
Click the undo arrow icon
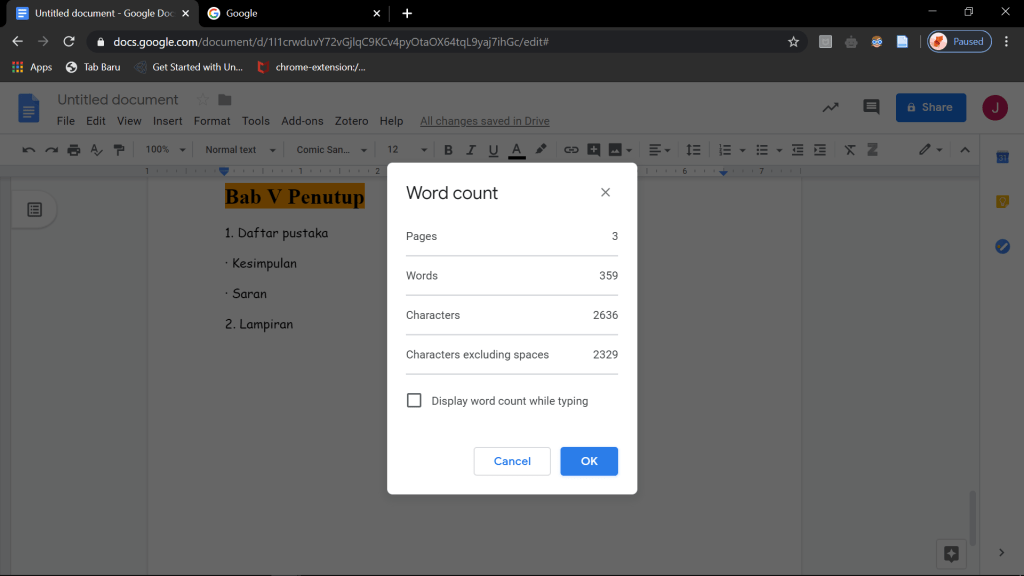pyautogui.click(x=28, y=150)
